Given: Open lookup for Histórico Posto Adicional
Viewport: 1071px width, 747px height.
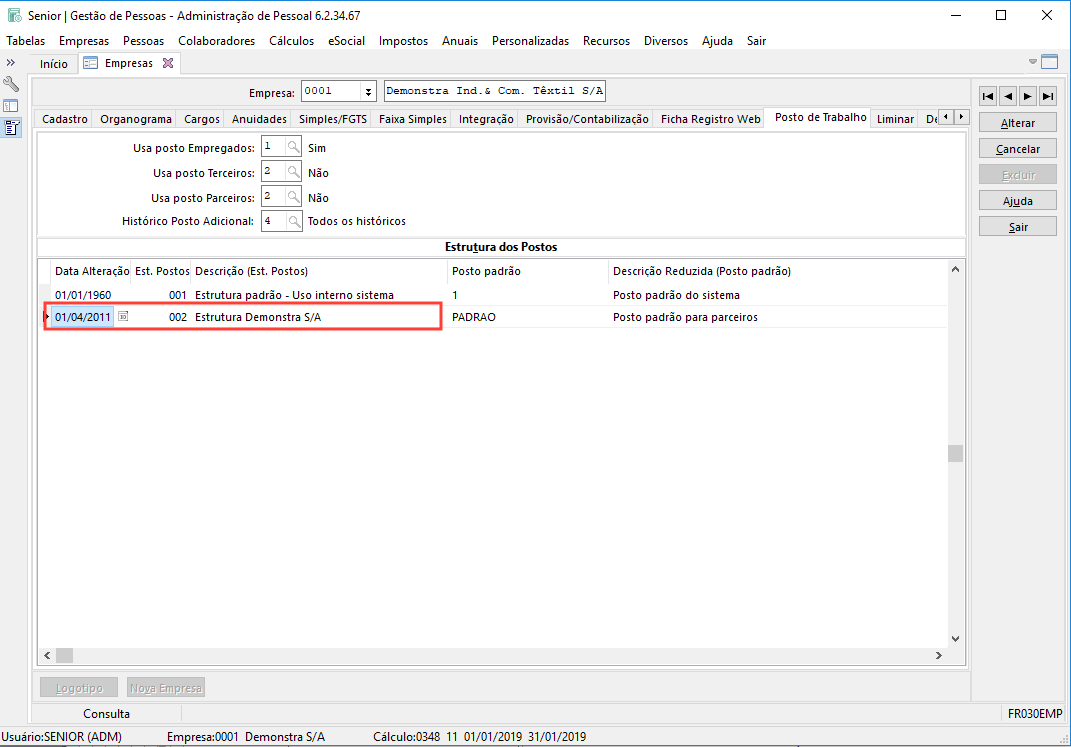Looking at the screenshot, I should (x=294, y=221).
